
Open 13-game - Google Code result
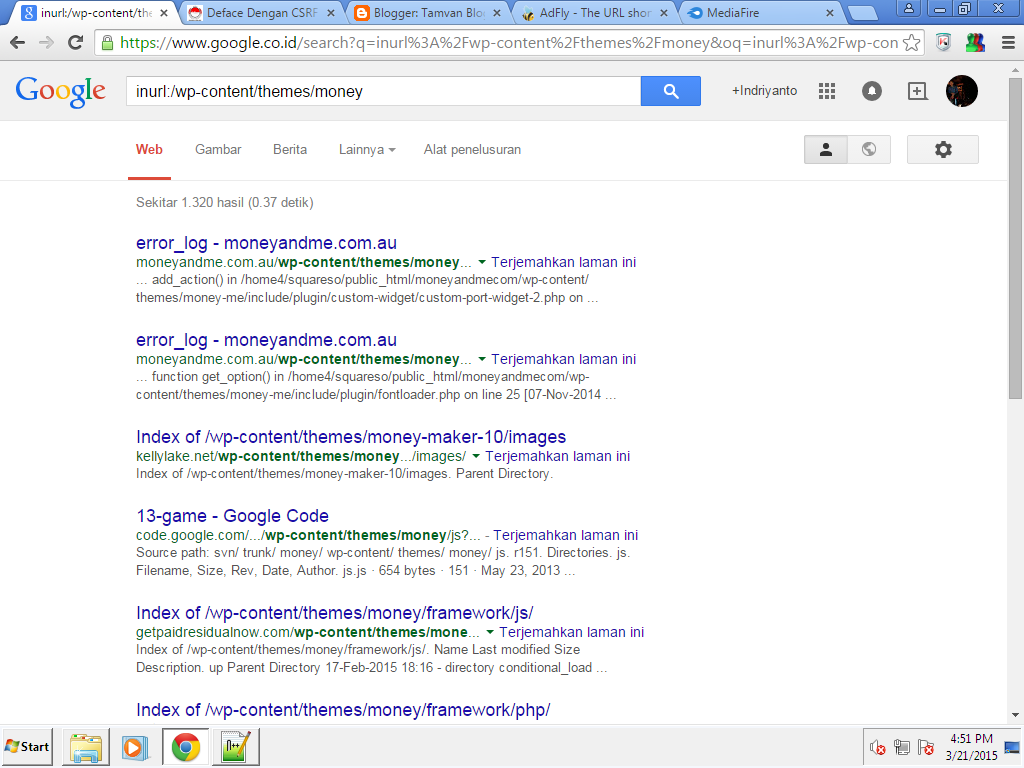(232, 516)
